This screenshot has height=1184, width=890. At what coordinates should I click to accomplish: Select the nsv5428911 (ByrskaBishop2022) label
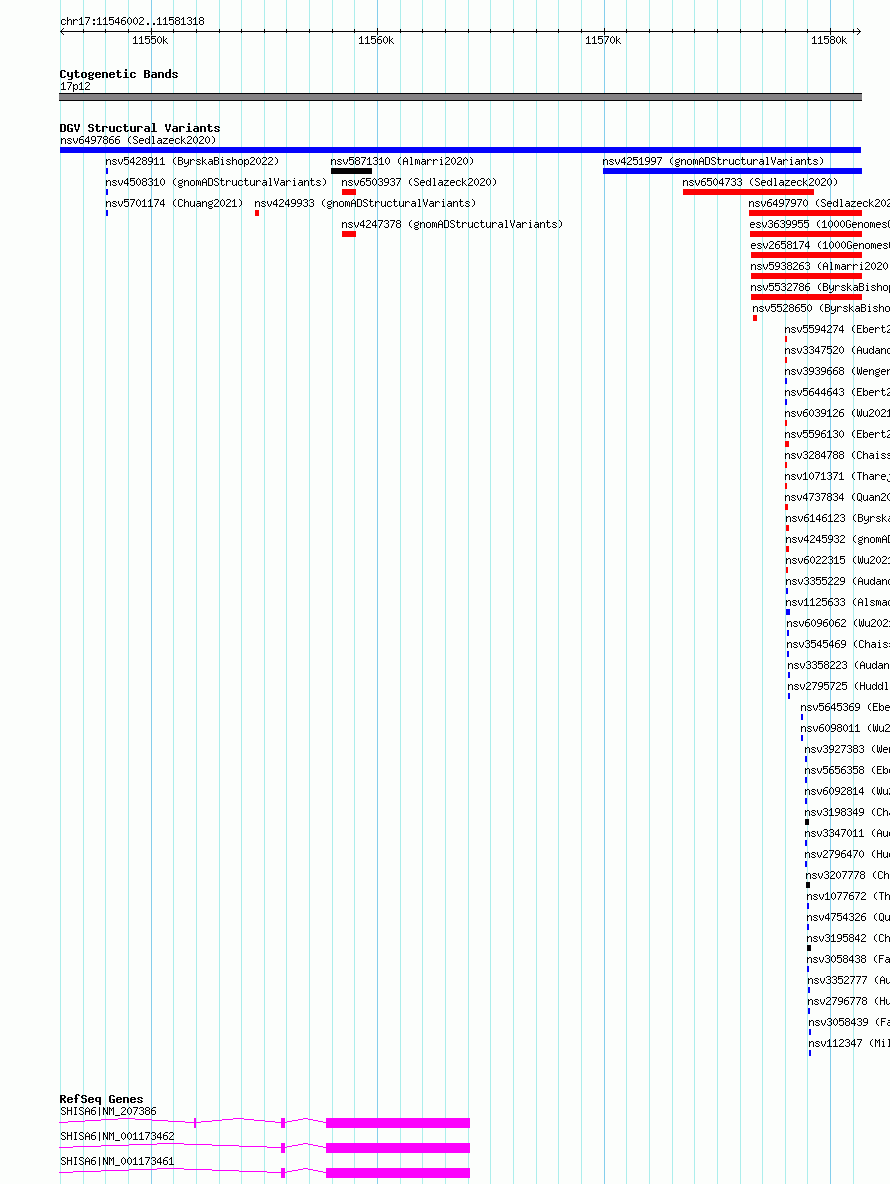pos(192,162)
